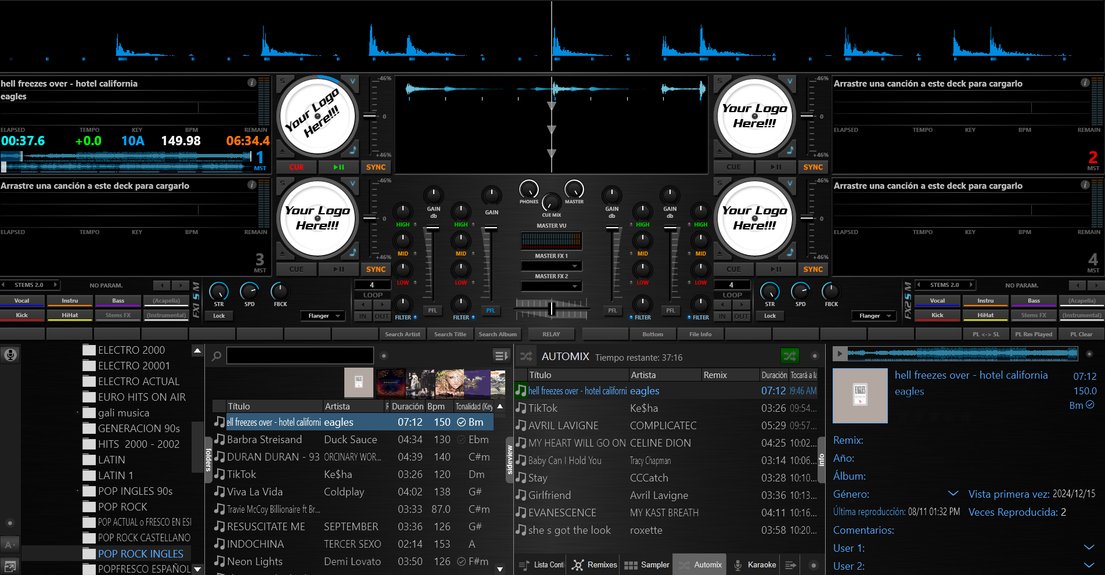Click the deck 2 play/pause button
The width and height of the screenshot is (1105, 575).
click(x=775, y=167)
